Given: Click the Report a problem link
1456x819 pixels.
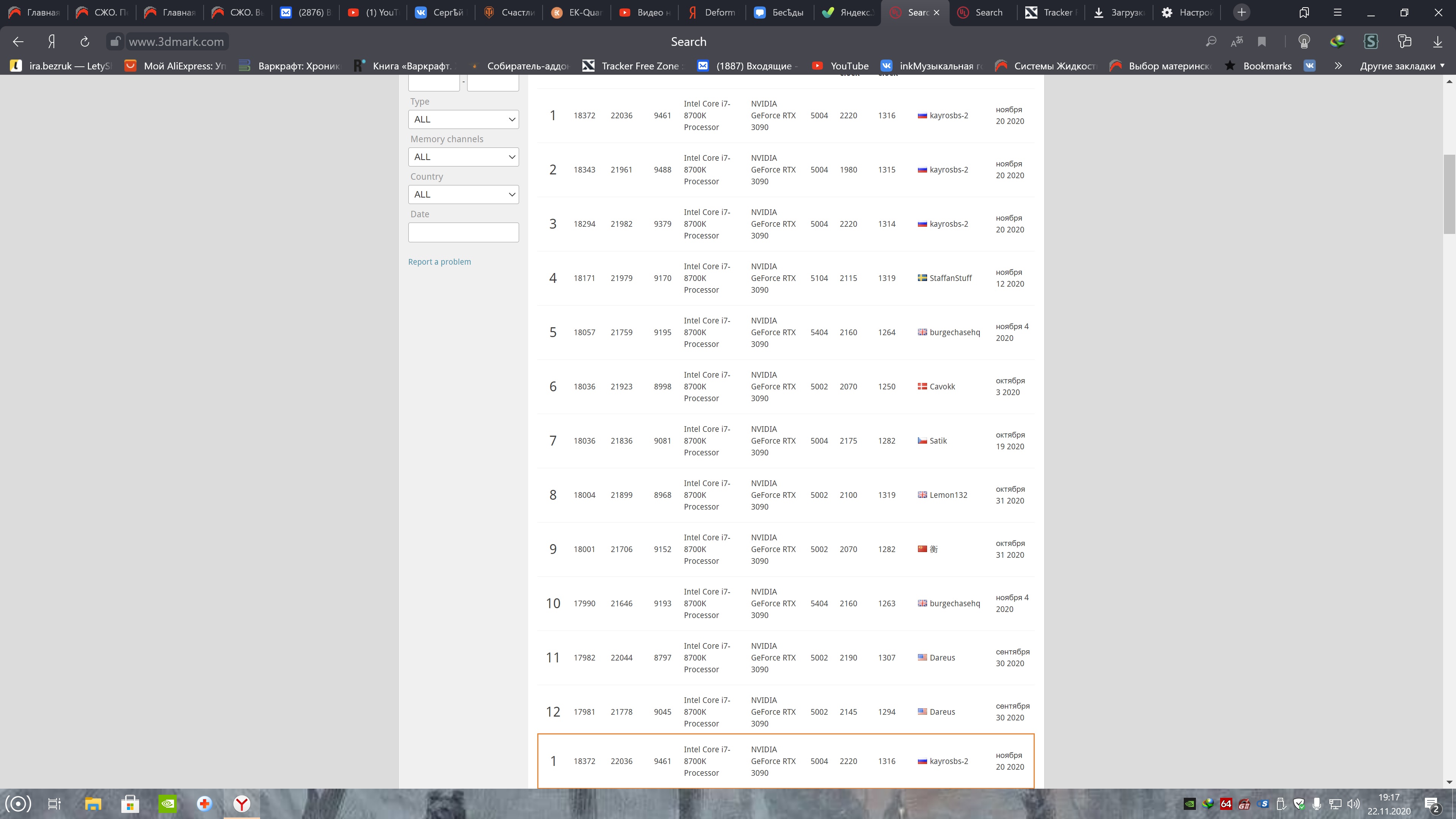Looking at the screenshot, I should click(439, 262).
